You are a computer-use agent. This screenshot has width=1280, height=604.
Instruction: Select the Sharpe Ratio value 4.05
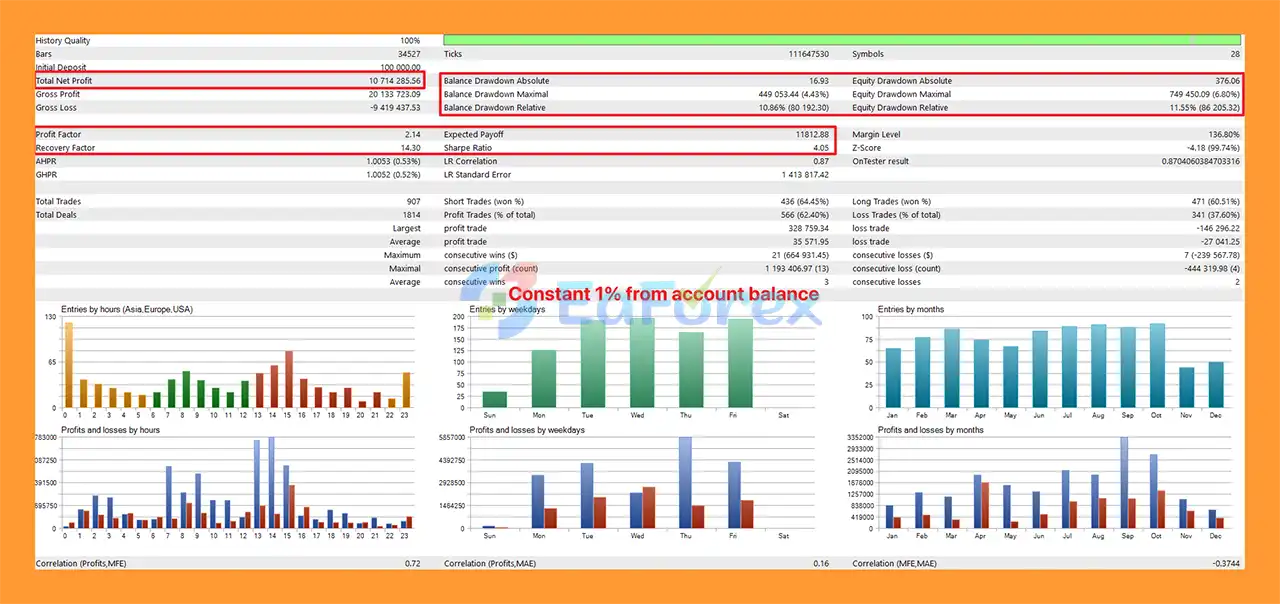pyautogui.click(x=819, y=148)
